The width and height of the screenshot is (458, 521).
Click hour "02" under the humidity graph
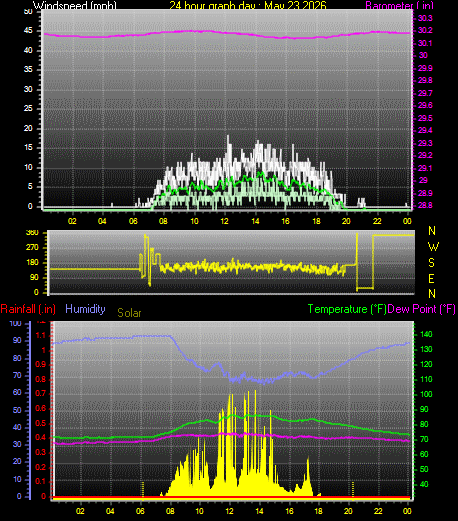80,511
